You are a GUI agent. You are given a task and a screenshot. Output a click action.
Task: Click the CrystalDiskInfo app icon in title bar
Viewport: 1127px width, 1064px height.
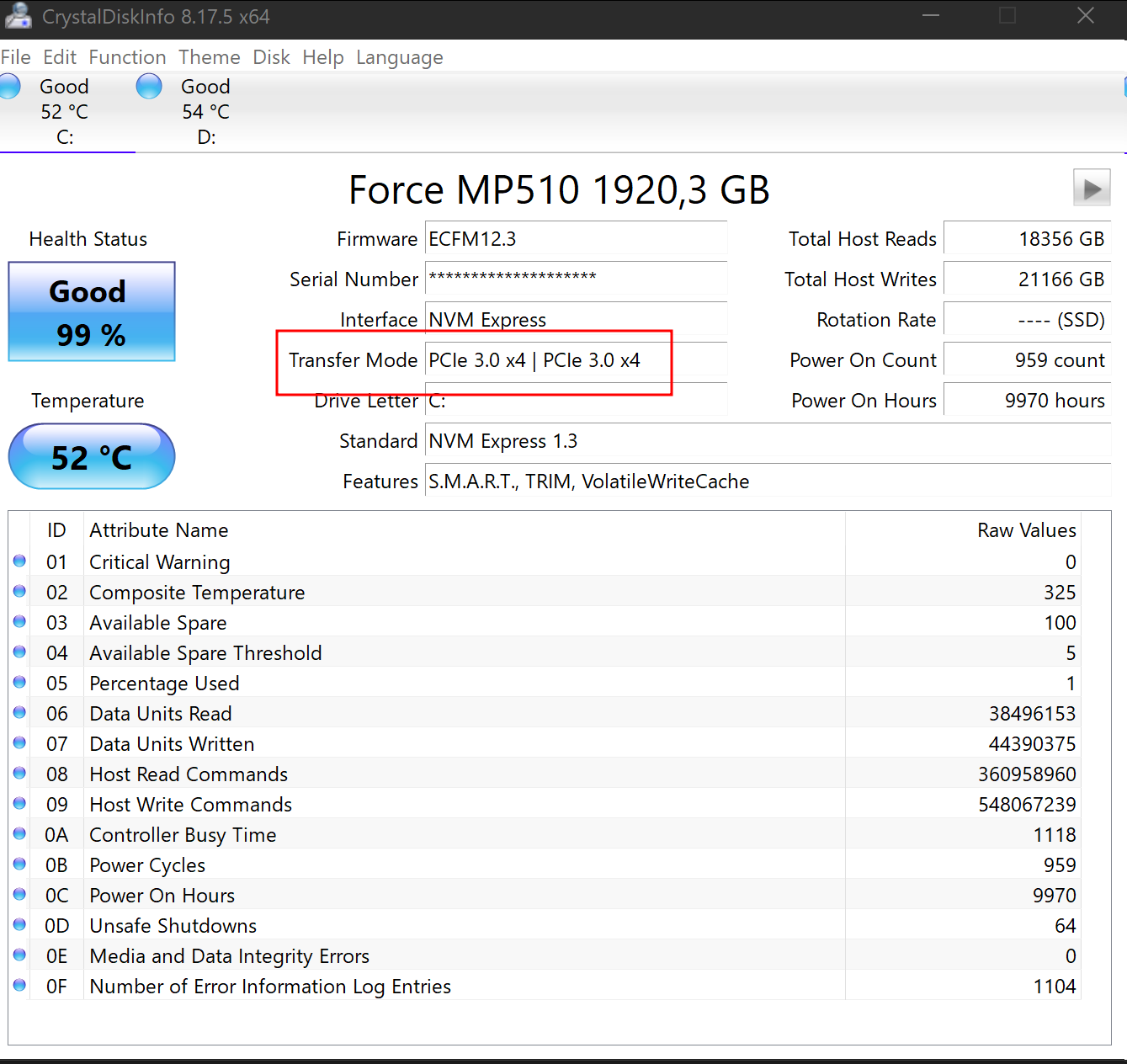pos(18,16)
